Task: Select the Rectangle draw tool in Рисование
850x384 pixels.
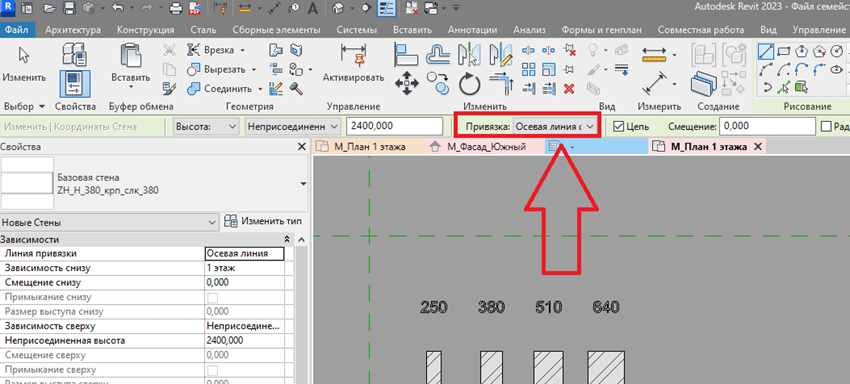Action: click(x=783, y=52)
